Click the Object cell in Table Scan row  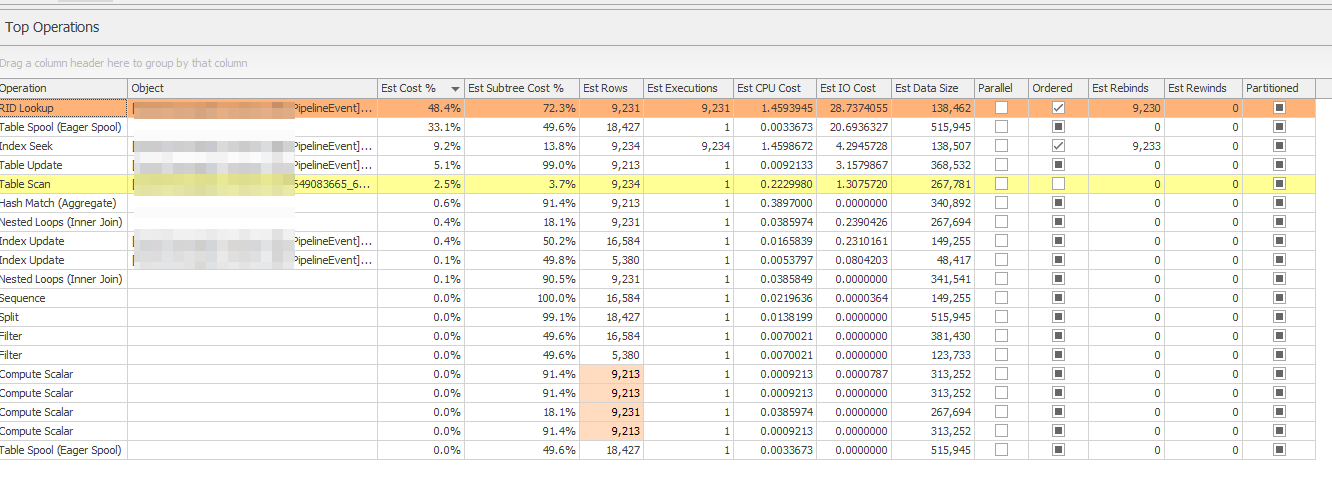point(253,184)
